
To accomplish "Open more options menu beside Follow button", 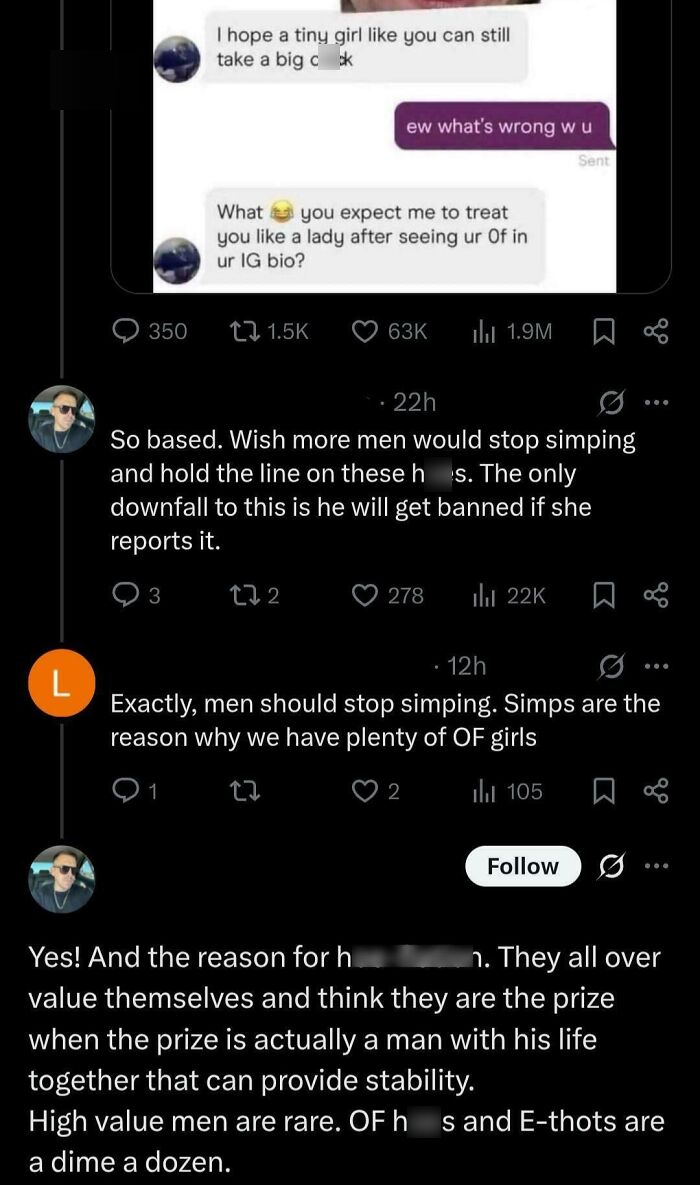I will click(657, 866).
